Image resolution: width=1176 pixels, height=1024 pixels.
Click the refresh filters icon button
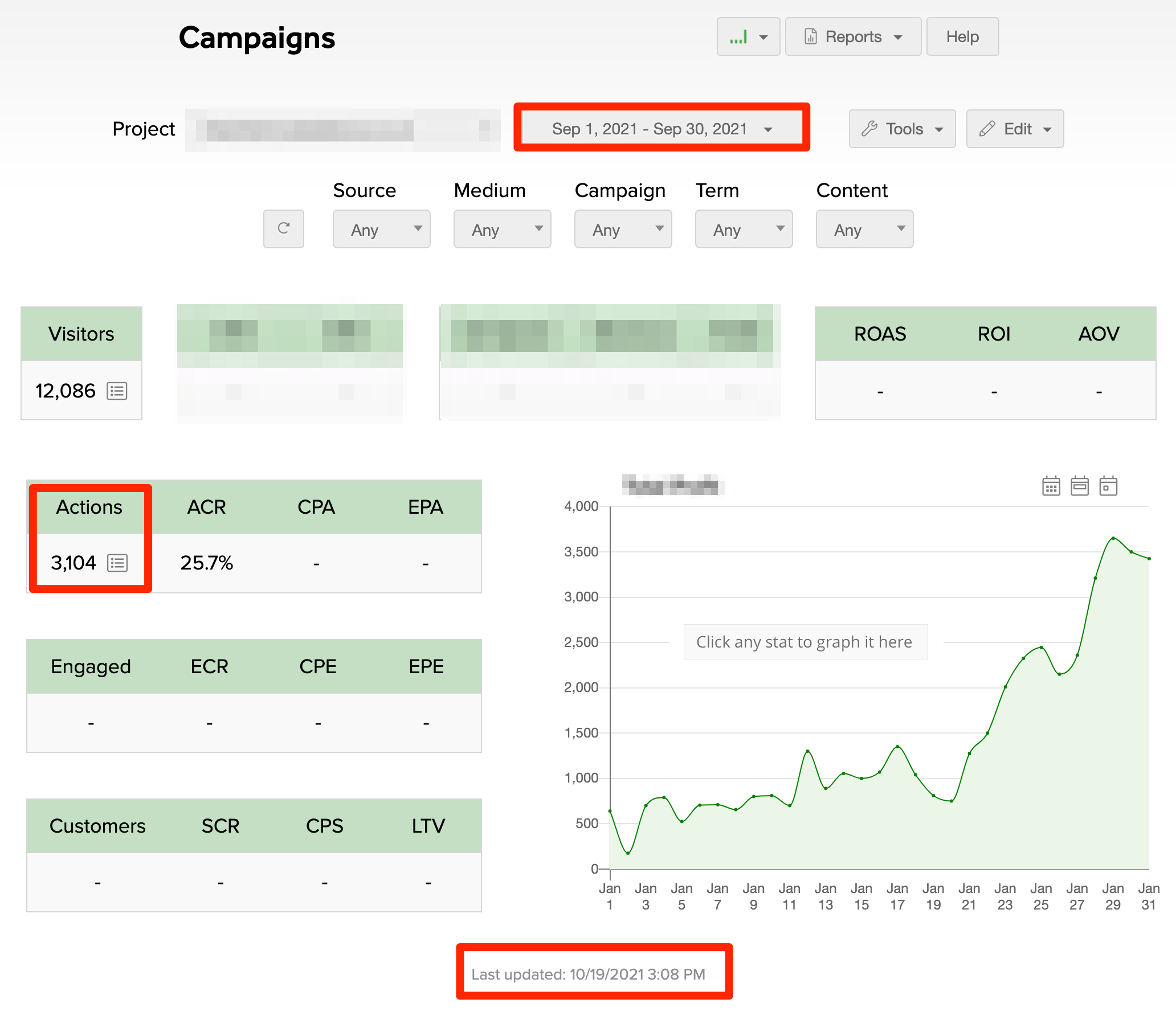[284, 228]
